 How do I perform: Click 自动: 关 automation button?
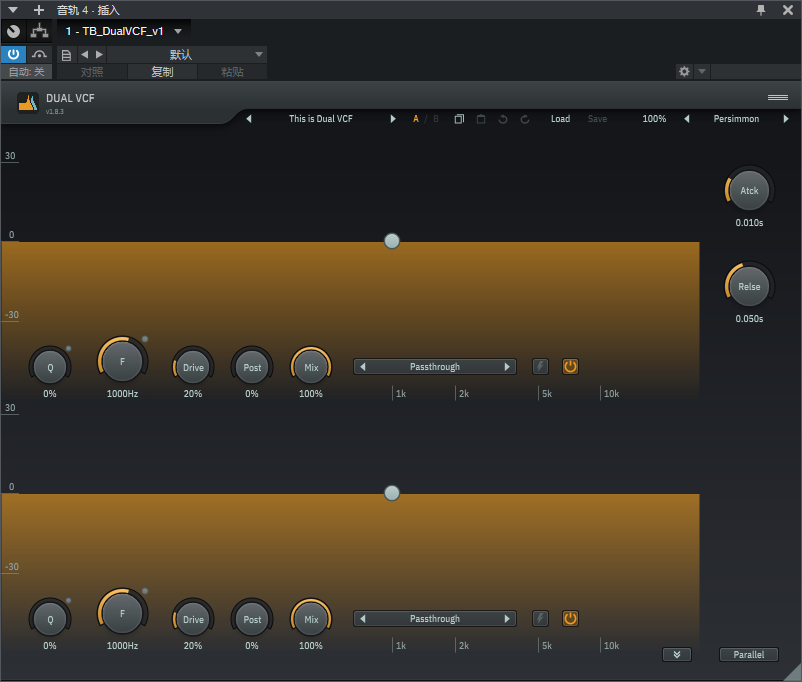click(x=26, y=72)
